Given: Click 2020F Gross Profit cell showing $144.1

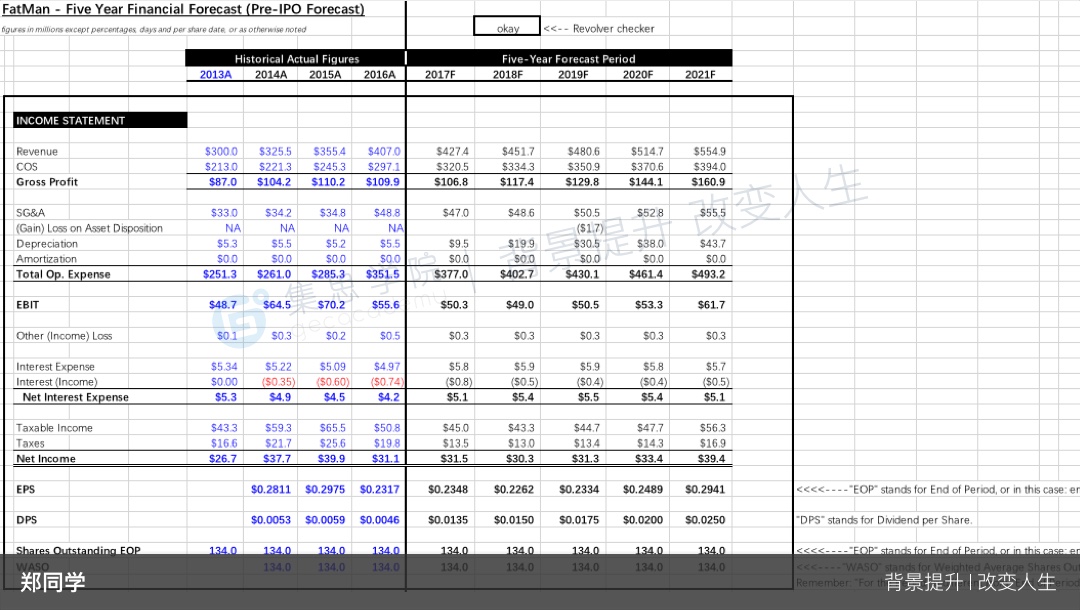Looking at the screenshot, I should [645, 182].
